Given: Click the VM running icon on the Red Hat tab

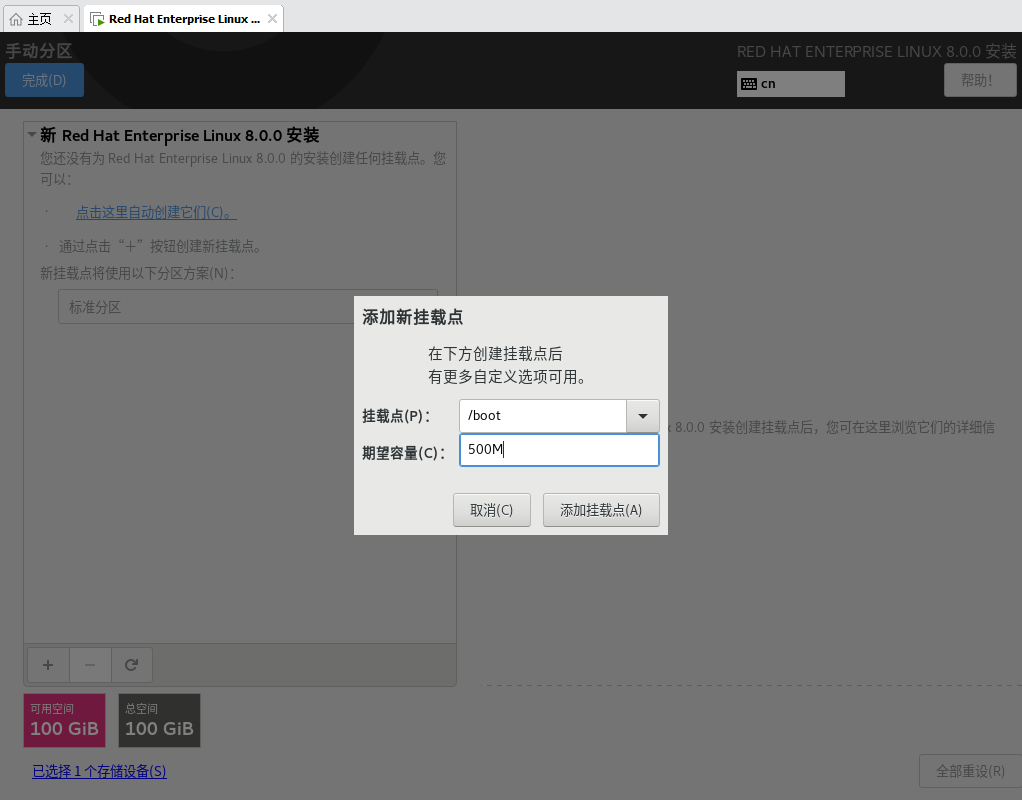Looking at the screenshot, I should pos(98,20).
